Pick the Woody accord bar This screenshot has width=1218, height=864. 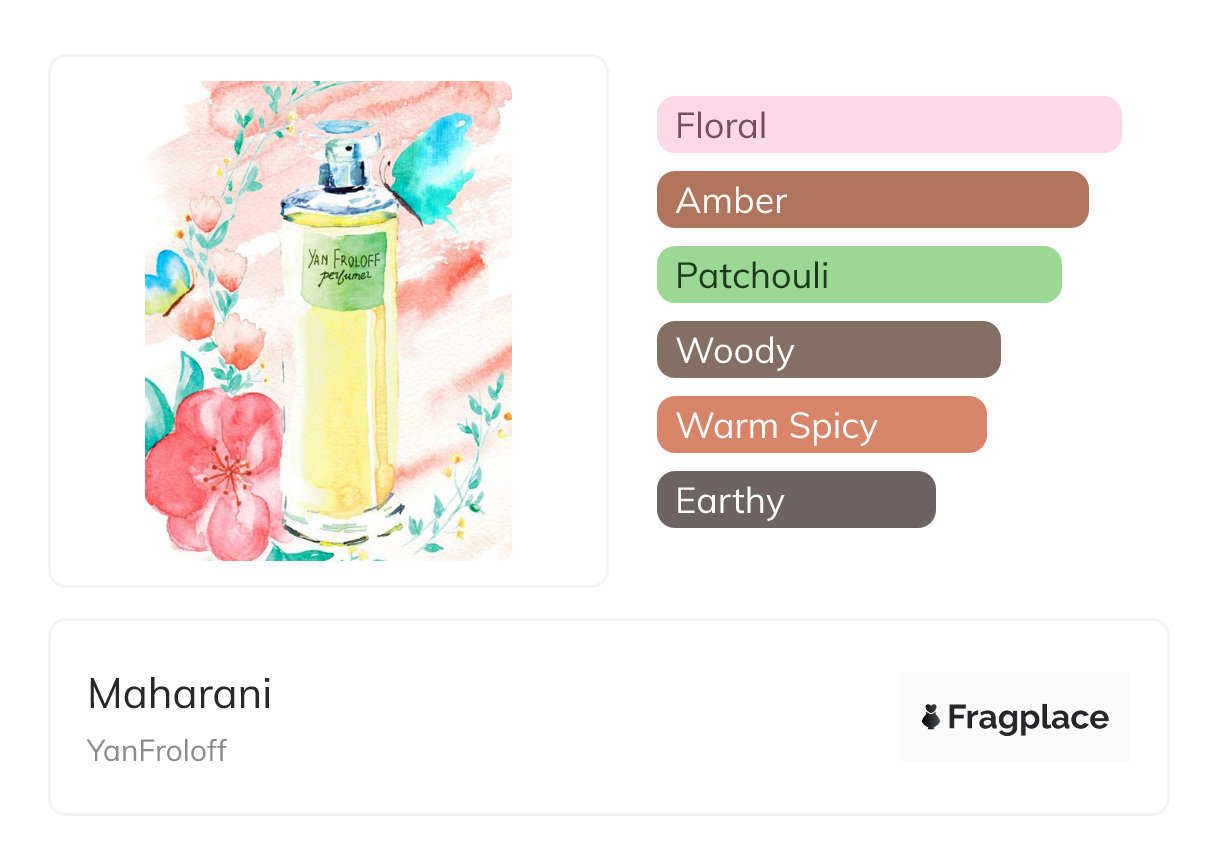pos(828,350)
